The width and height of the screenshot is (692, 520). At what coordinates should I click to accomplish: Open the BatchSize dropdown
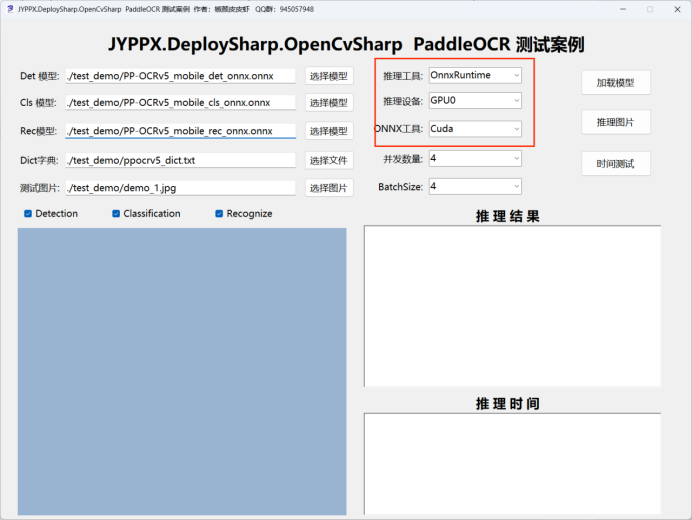tap(474, 186)
